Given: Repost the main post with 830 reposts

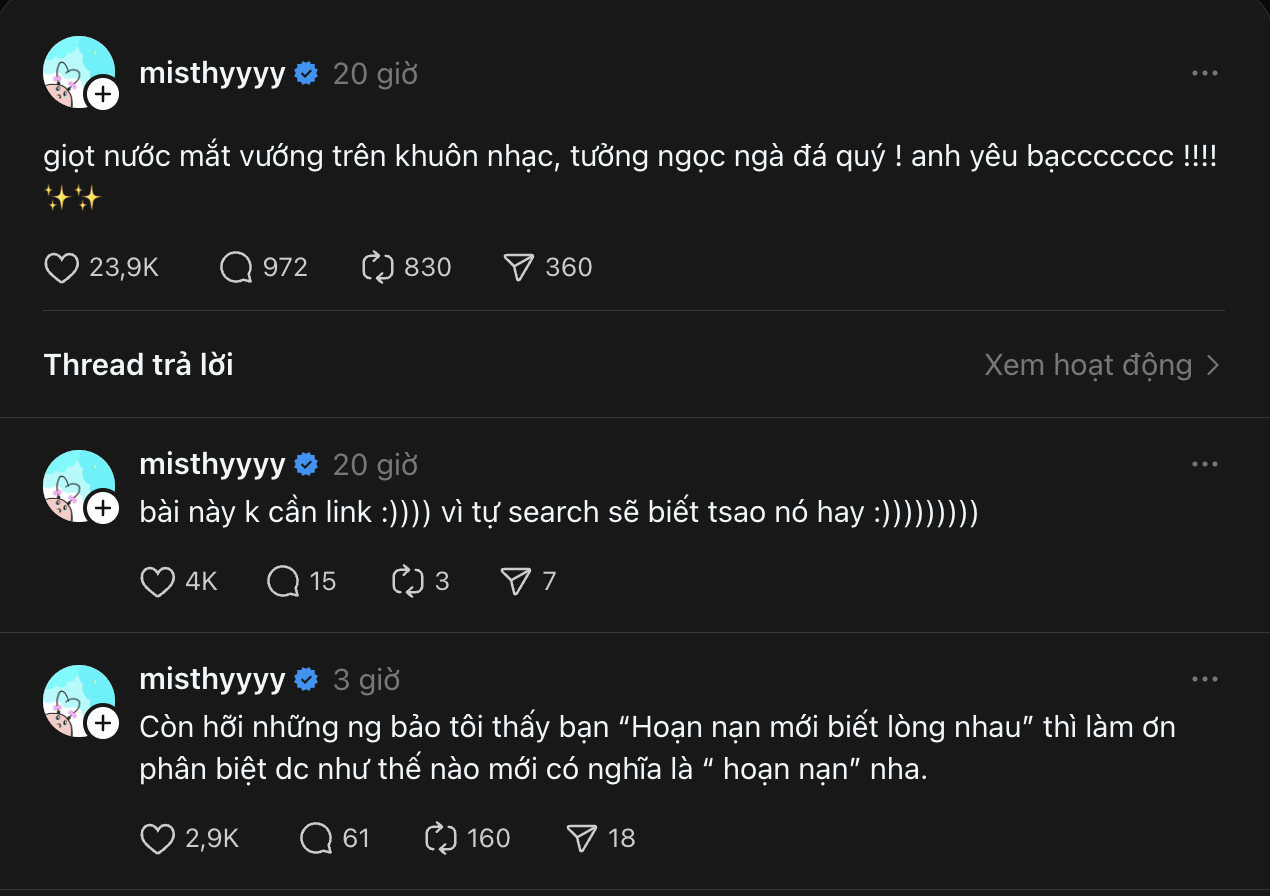Looking at the screenshot, I should click(x=379, y=267).
